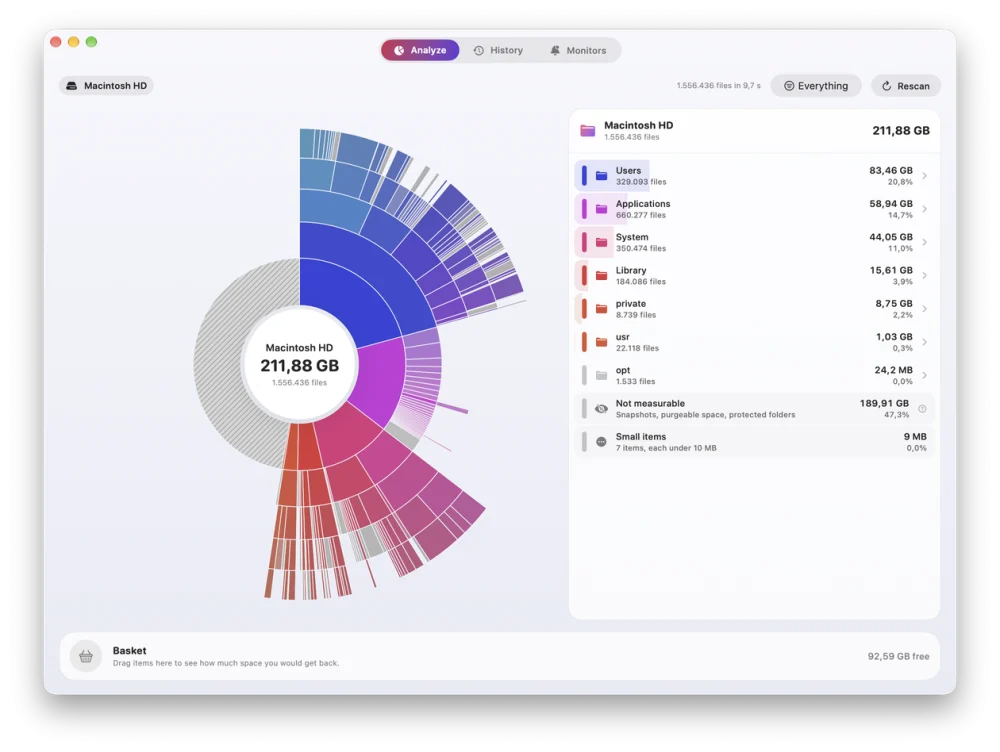This screenshot has height=752, width=1000.
Task: Click the Not measurable crossed-eye icon
Action: pos(601,409)
